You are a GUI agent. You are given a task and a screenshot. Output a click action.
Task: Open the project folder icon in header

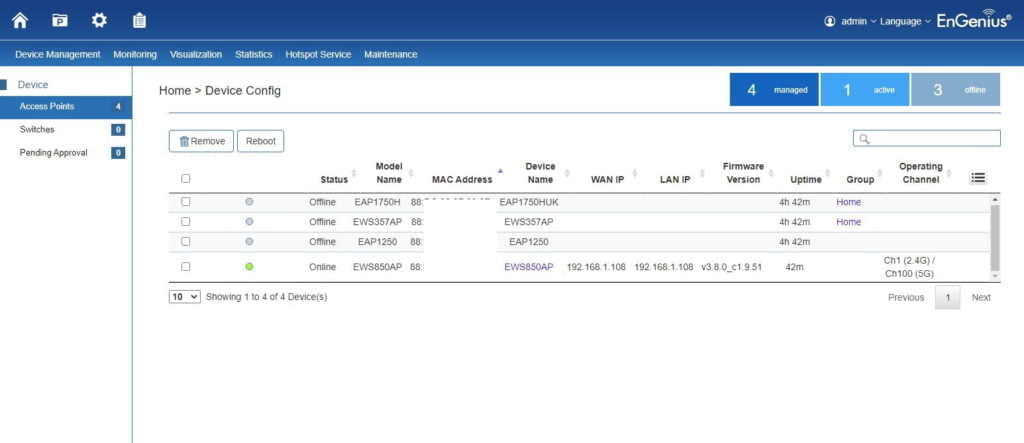tap(60, 20)
